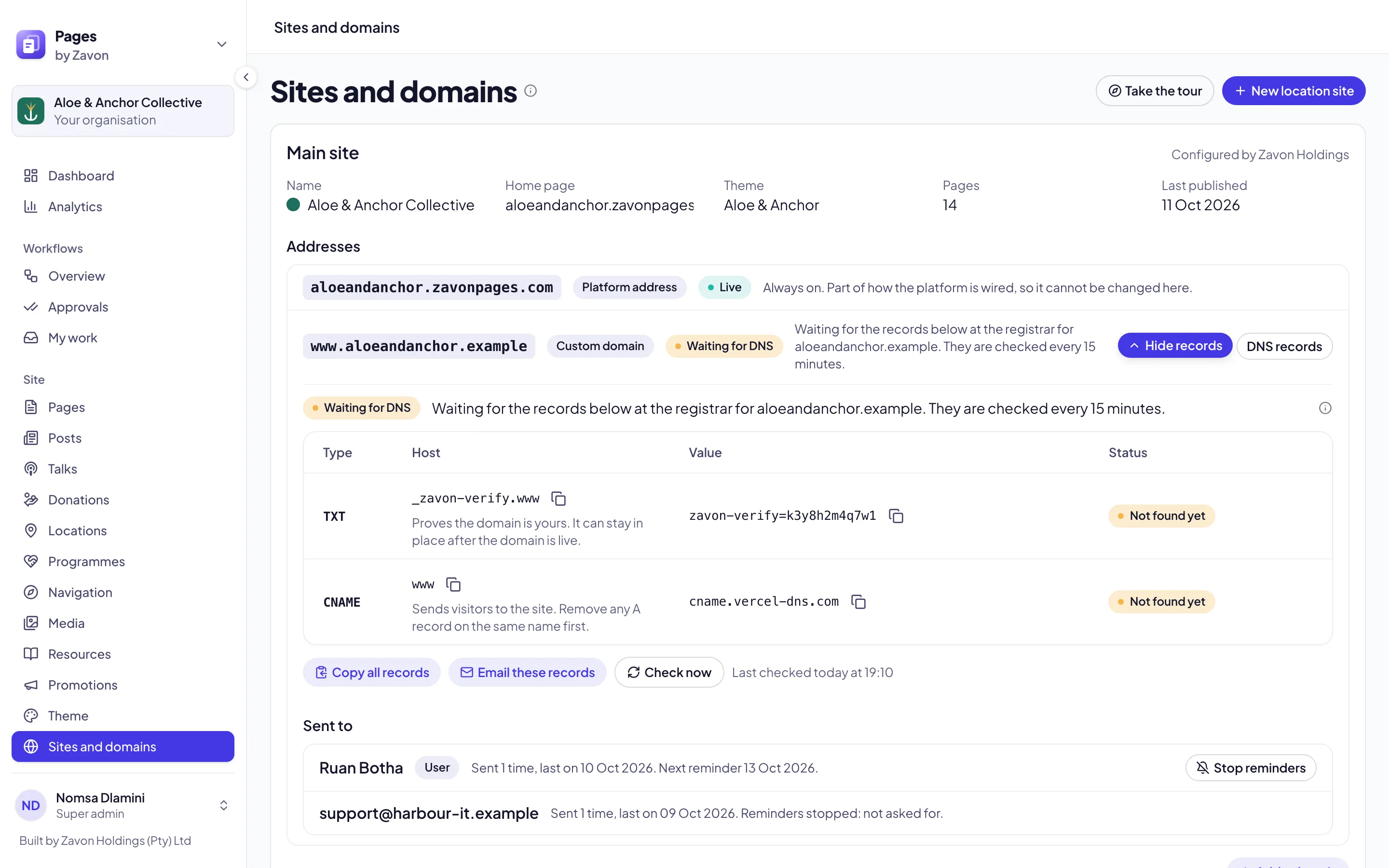Click the ND user avatar
1389x868 pixels.
click(31, 805)
